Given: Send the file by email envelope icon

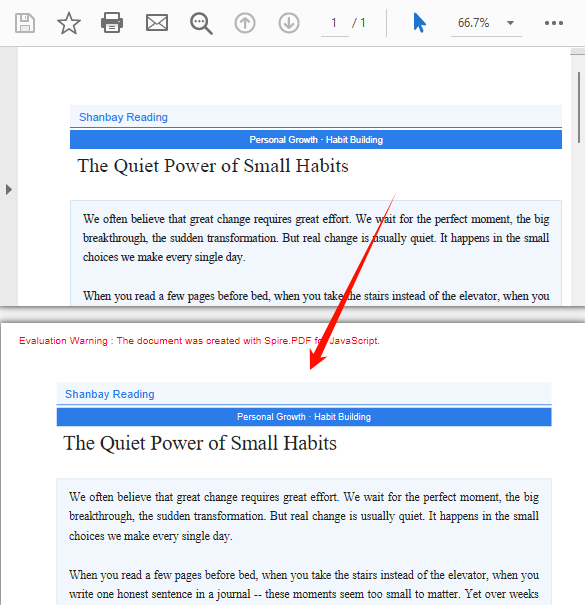Looking at the screenshot, I should pyautogui.click(x=157, y=23).
